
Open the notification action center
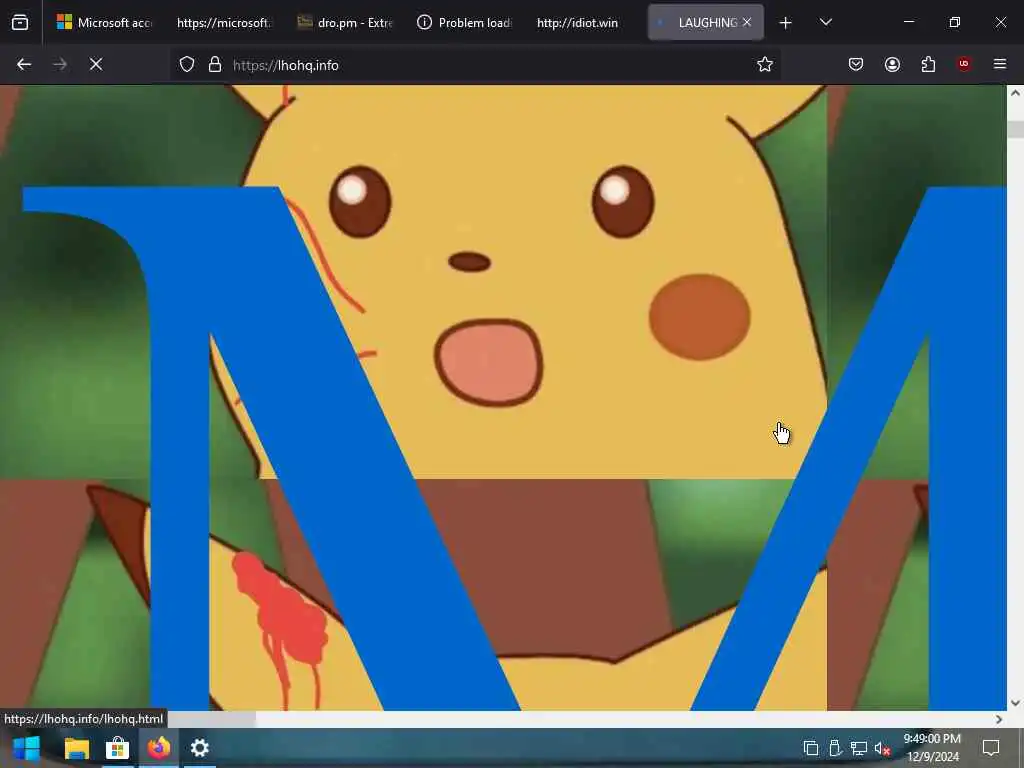pos(991,748)
